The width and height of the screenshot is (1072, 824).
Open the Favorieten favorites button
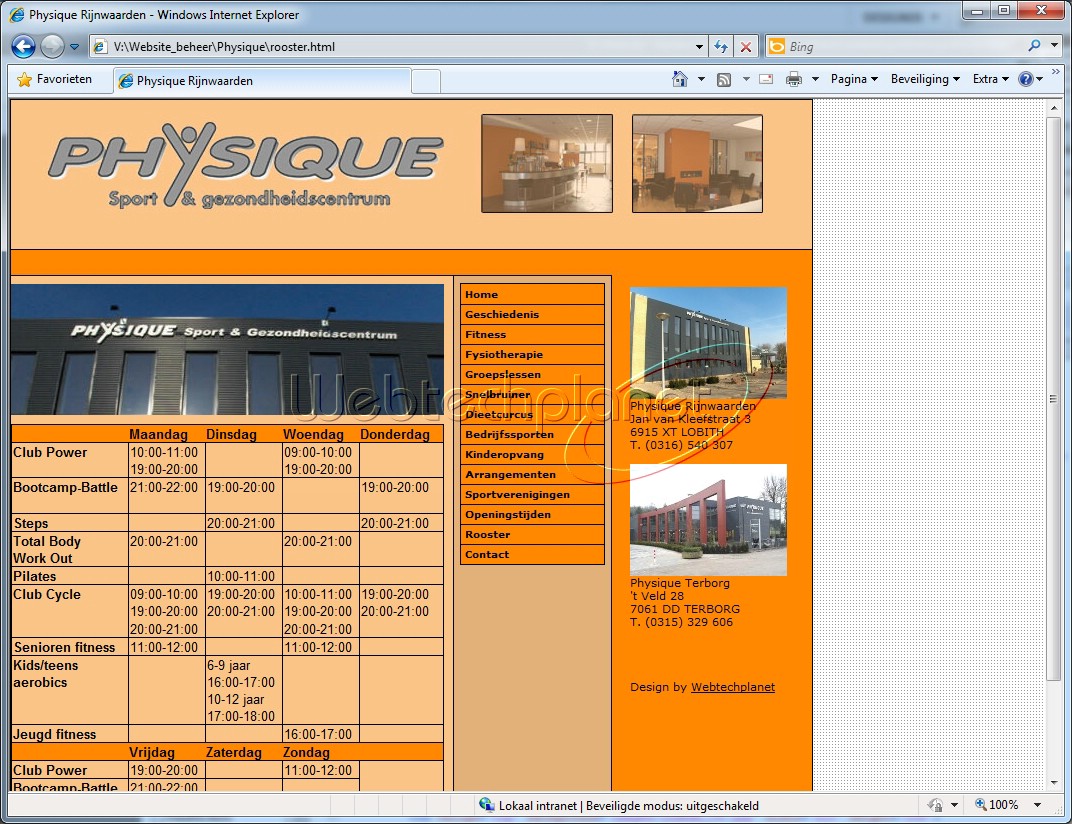coord(55,79)
